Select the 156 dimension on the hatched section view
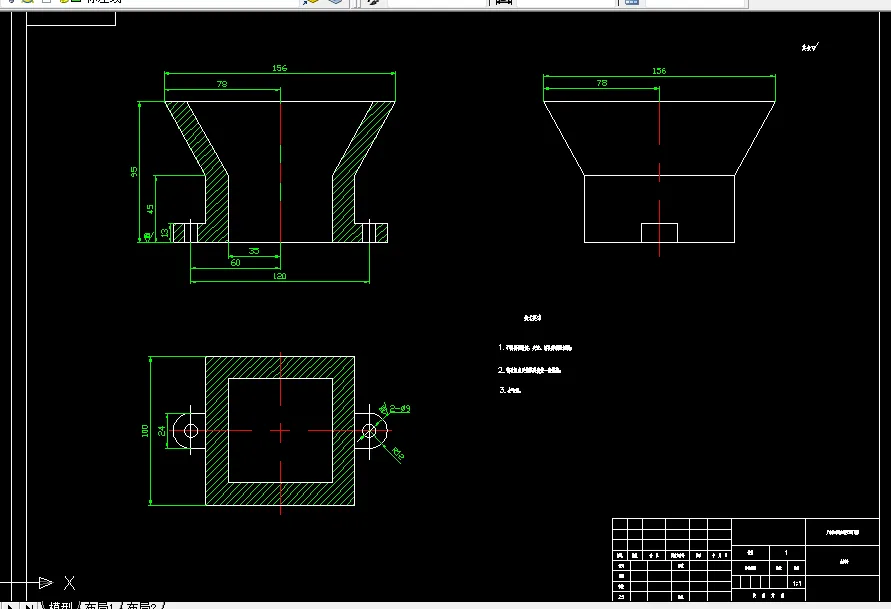This screenshot has height=609, width=891. 280,68
